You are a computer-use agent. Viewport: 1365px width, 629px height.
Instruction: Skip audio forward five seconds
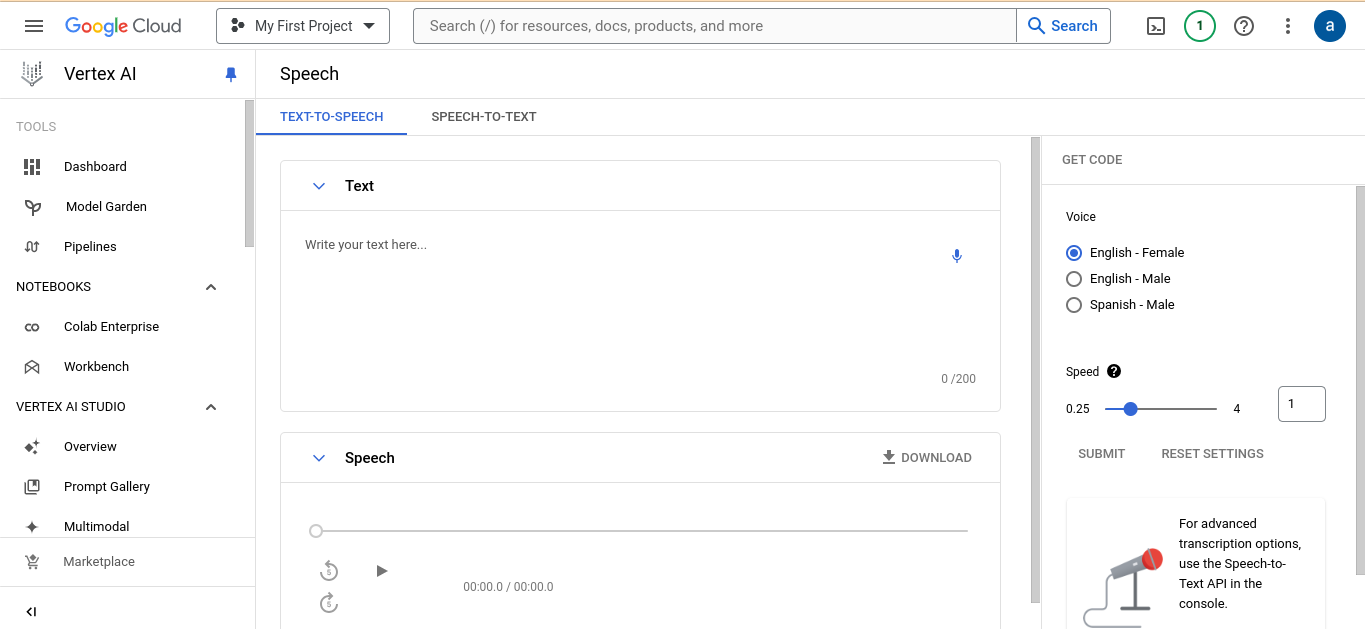coord(329,603)
